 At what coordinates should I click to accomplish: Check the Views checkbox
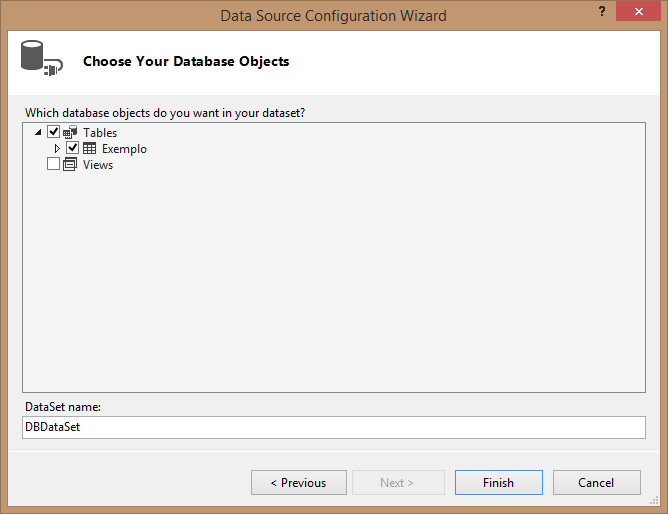[x=53, y=164]
